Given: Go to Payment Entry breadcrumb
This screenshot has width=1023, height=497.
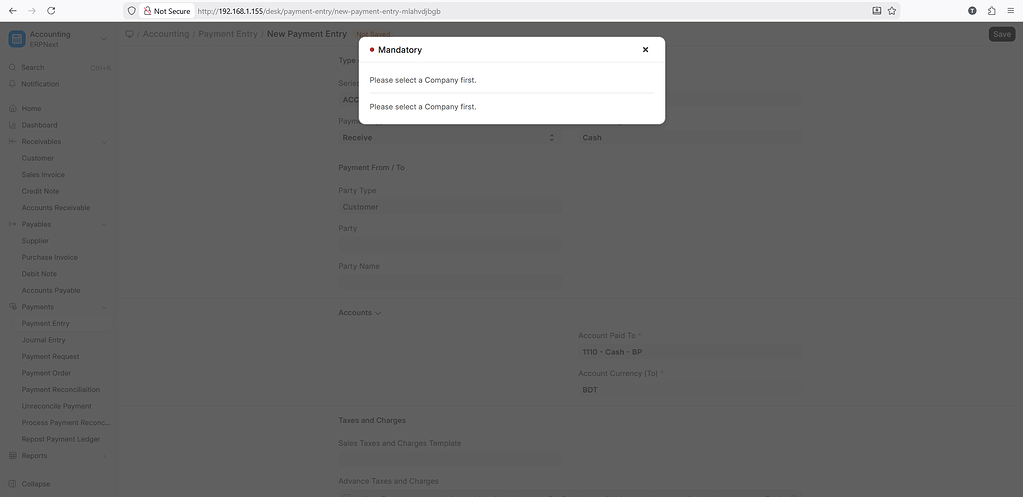Looking at the screenshot, I should coord(228,34).
